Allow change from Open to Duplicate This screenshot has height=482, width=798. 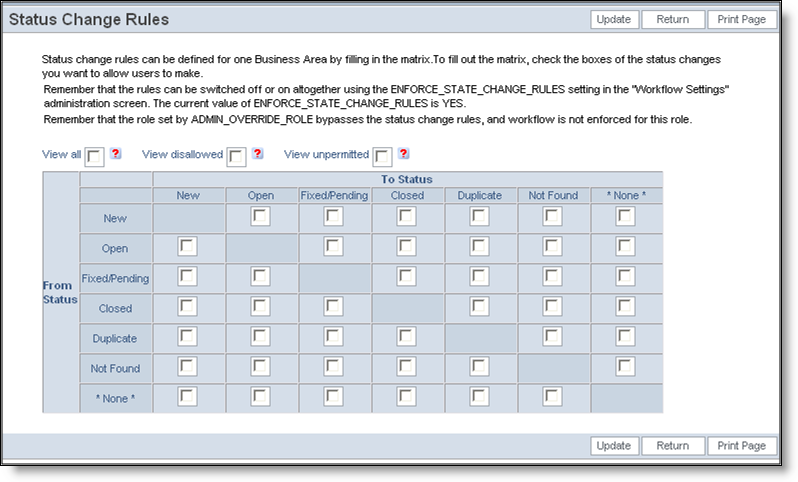pyautogui.click(x=479, y=246)
